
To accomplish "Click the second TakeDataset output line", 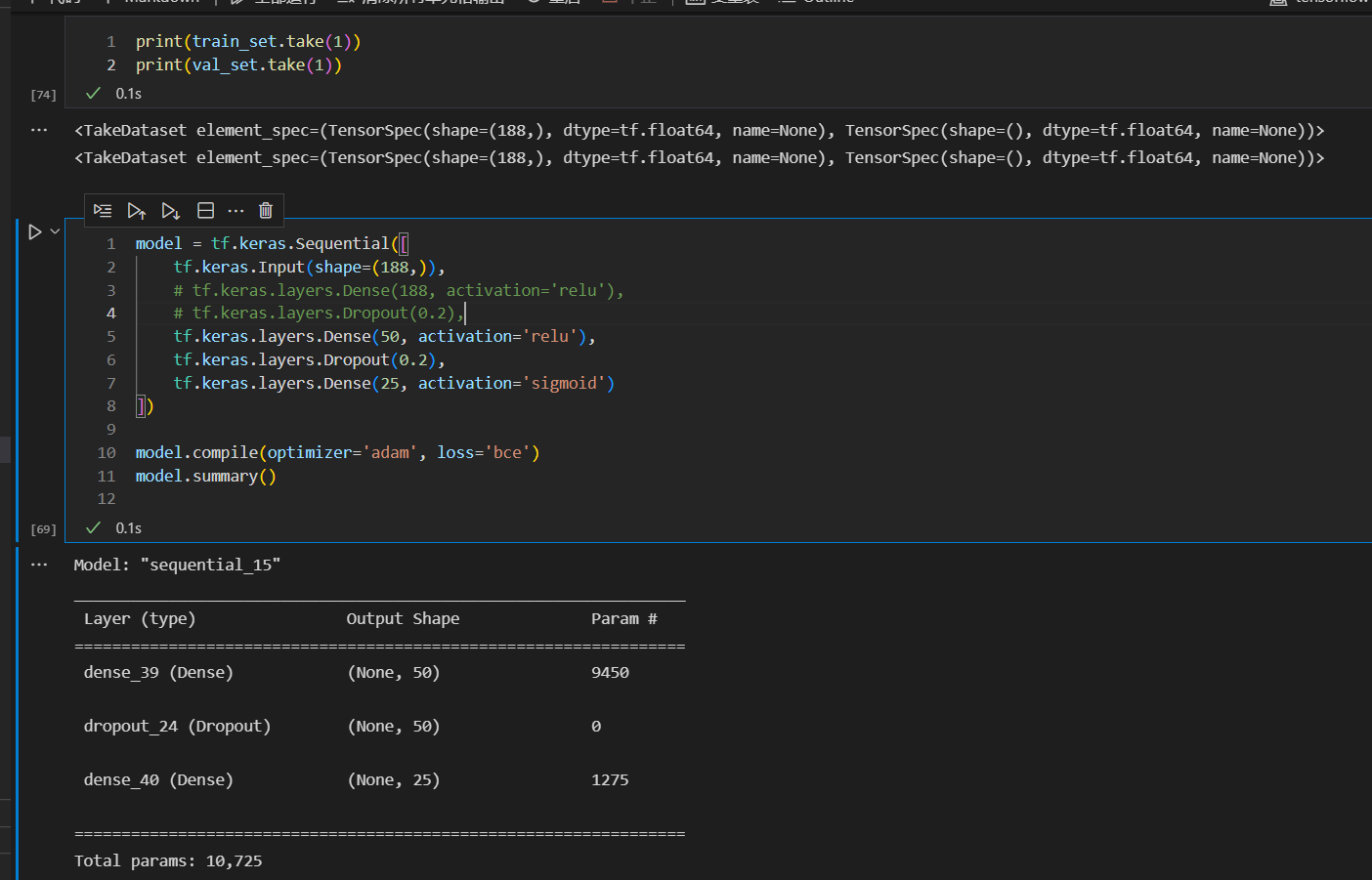I will point(700,157).
